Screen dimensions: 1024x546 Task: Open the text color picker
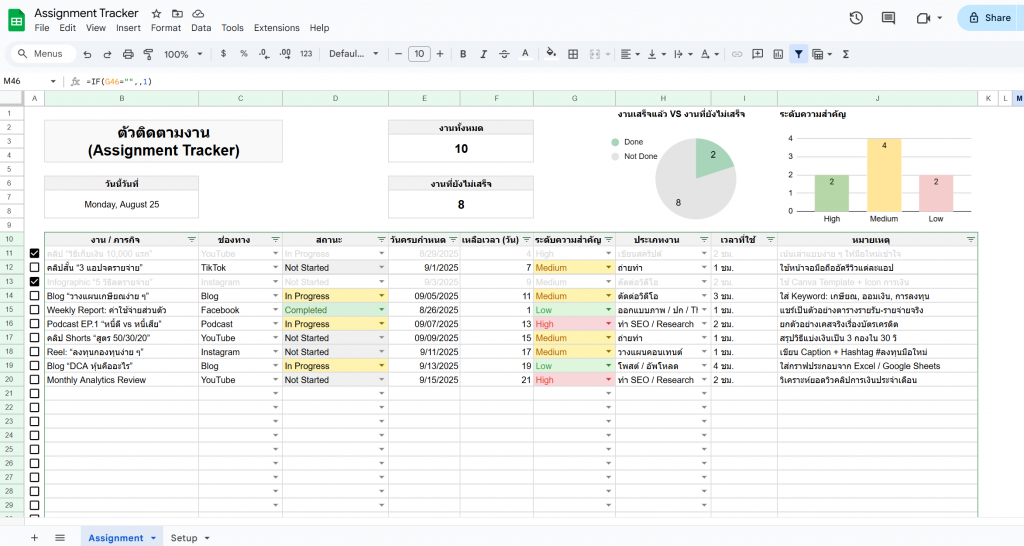click(524, 54)
